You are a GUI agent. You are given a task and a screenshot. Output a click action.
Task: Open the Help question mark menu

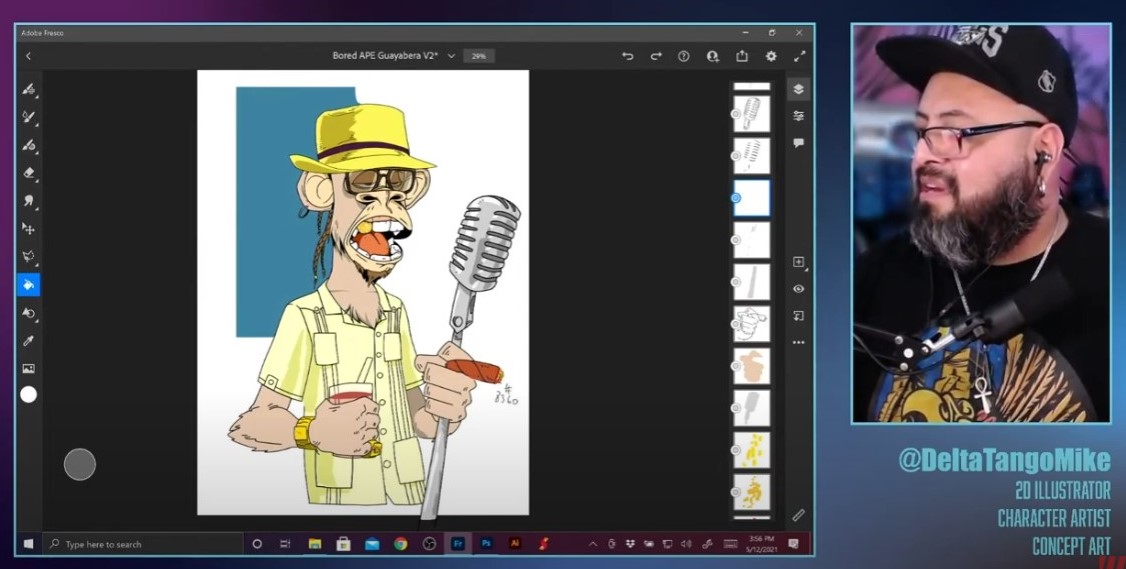pyautogui.click(x=684, y=56)
